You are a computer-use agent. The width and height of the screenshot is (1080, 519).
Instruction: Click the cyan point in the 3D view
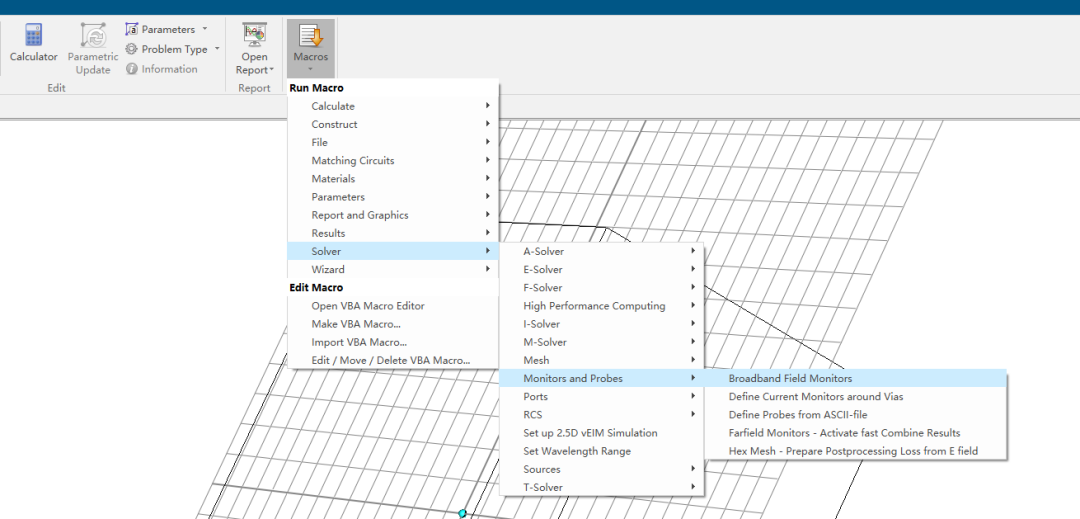462,513
